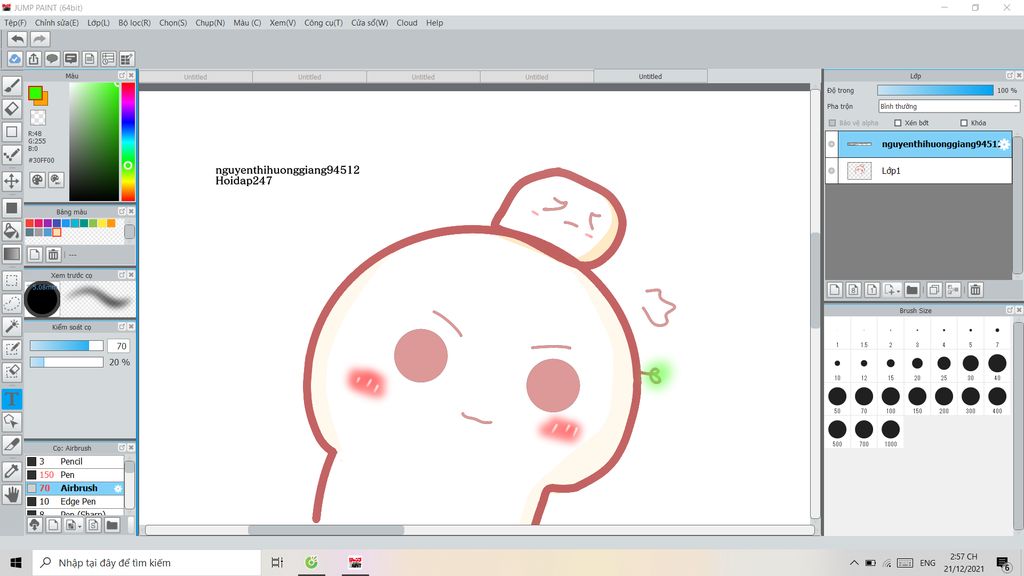Switch to the last Untitled tab
This screenshot has width=1024, height=576.
[x=650, y=76]
